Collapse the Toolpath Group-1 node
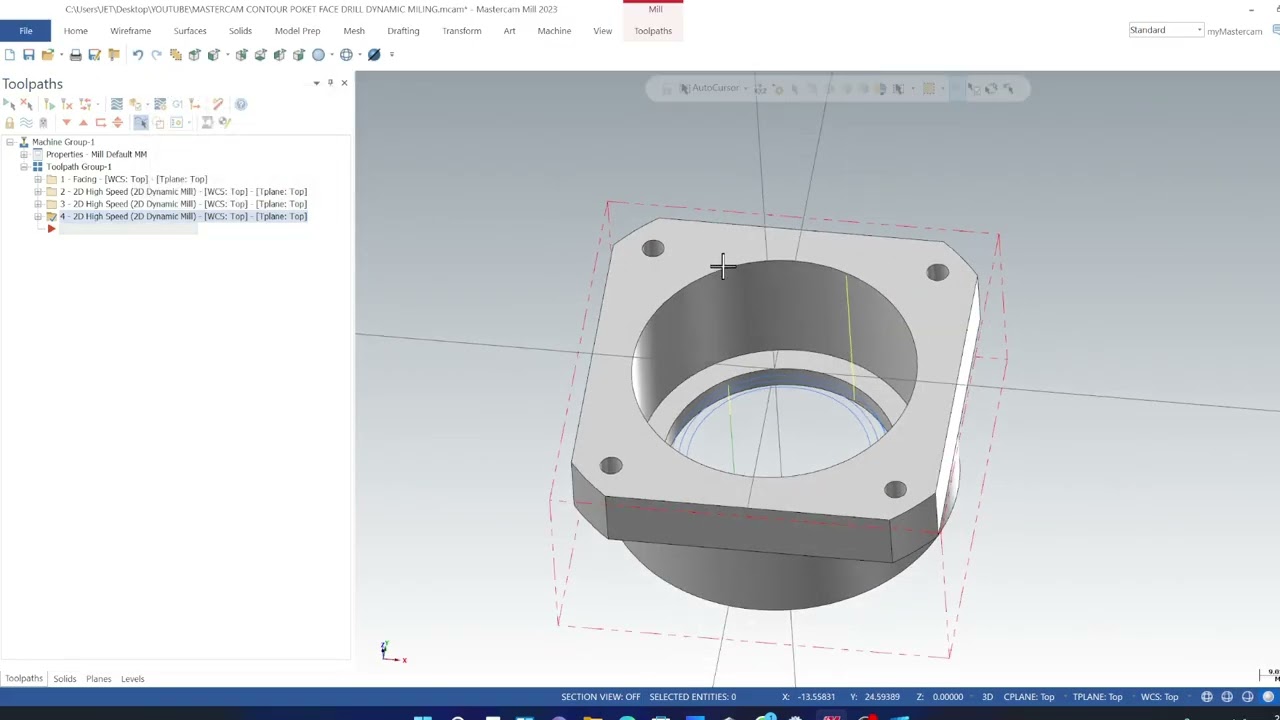This screenshot has height=720, width=1280. [x=24, y=167]
